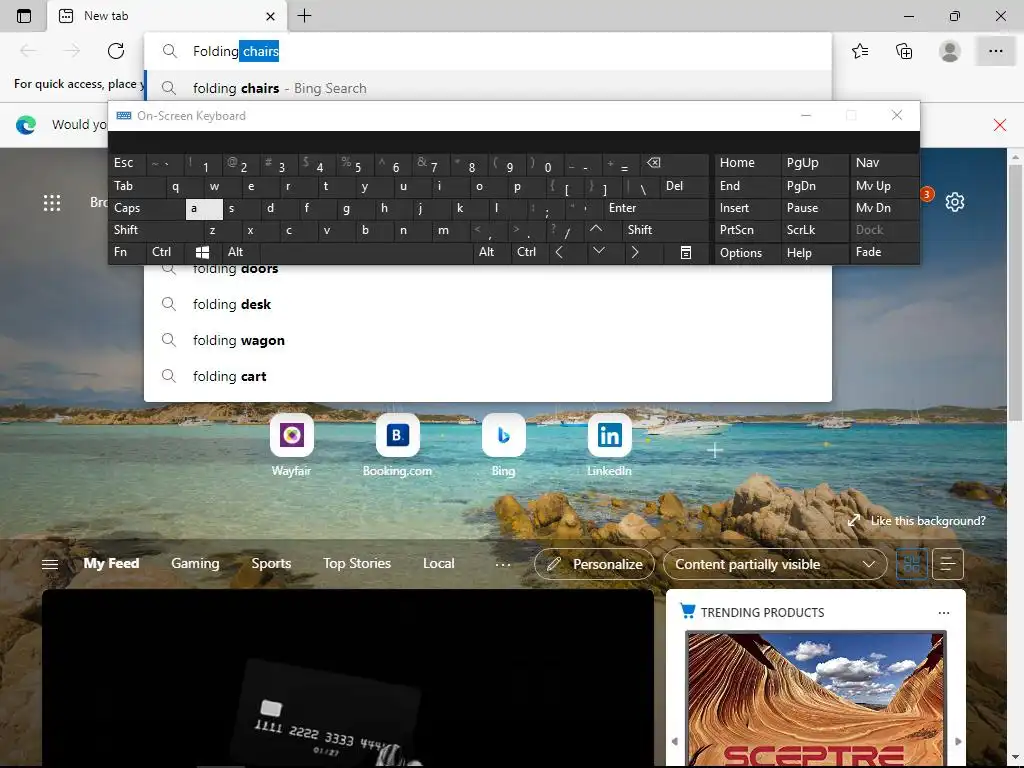
Task: Click 'Like this background?' link
Action: click(x=928, y=520)
